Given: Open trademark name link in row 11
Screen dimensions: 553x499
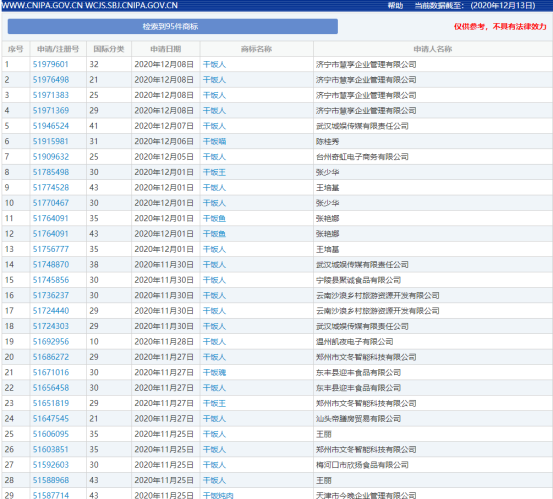Looking at the screenshot, I should tap(214, 219).
